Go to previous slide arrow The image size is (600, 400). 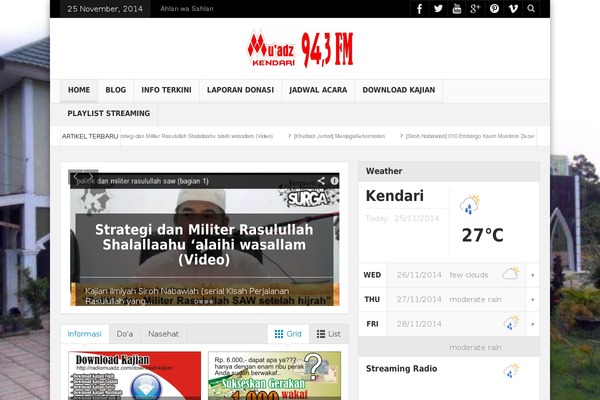[76, 176]
